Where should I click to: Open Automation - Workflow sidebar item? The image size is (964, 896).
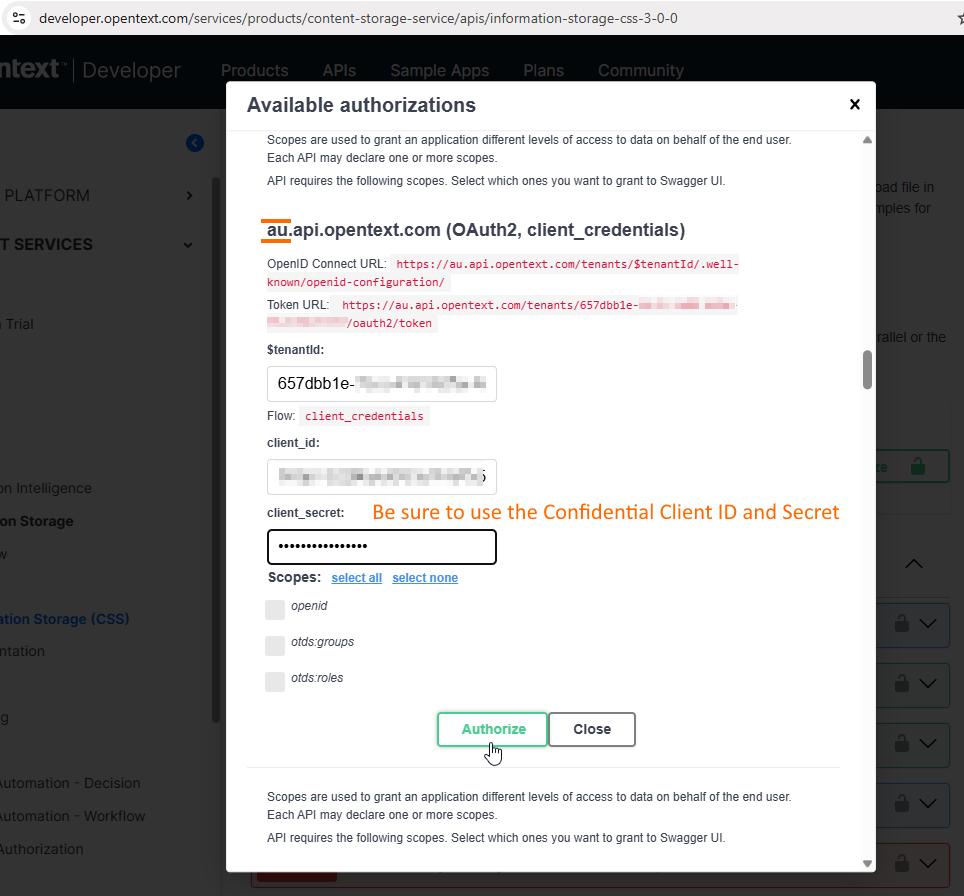[x=73, y=817]
